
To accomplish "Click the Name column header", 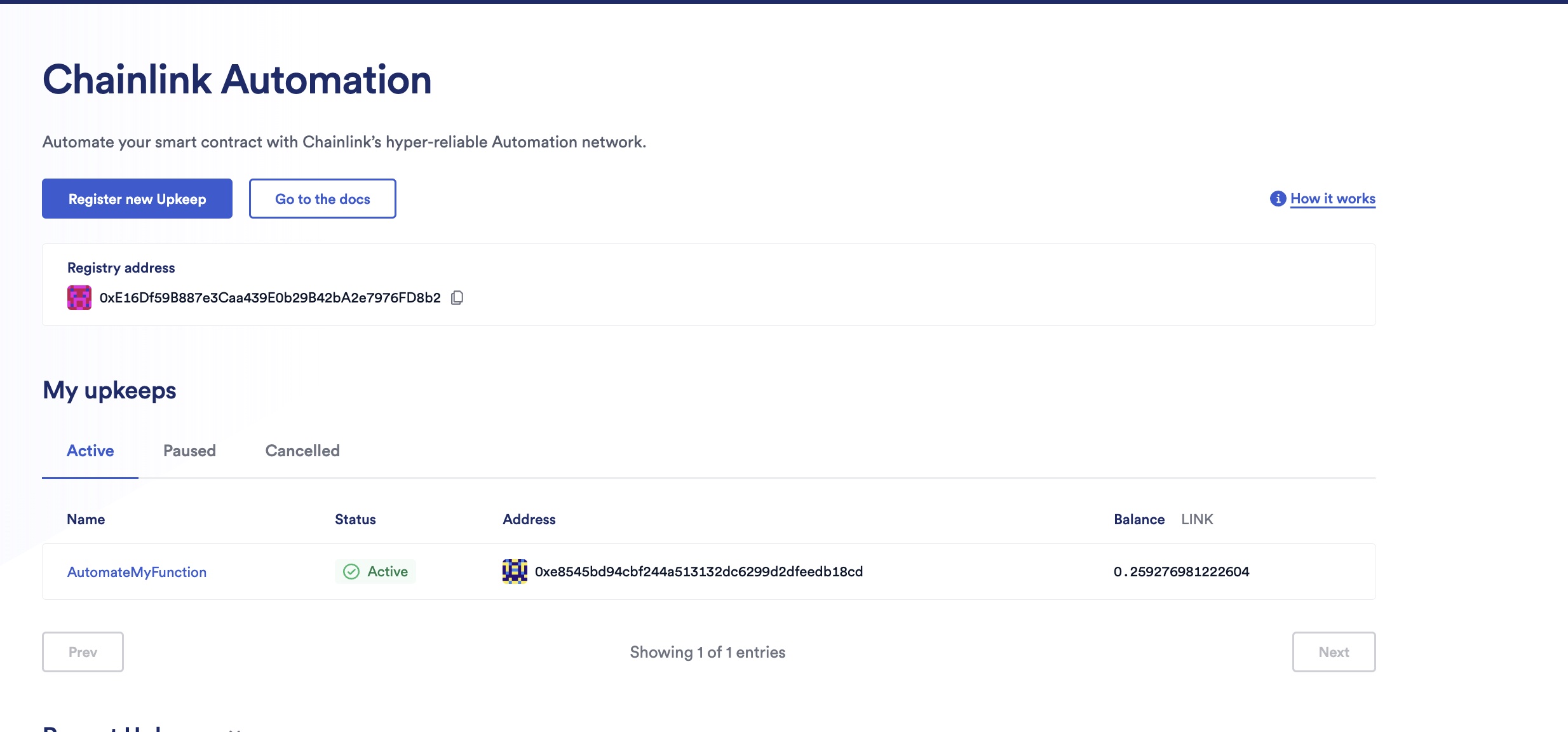I will [86, 519].
